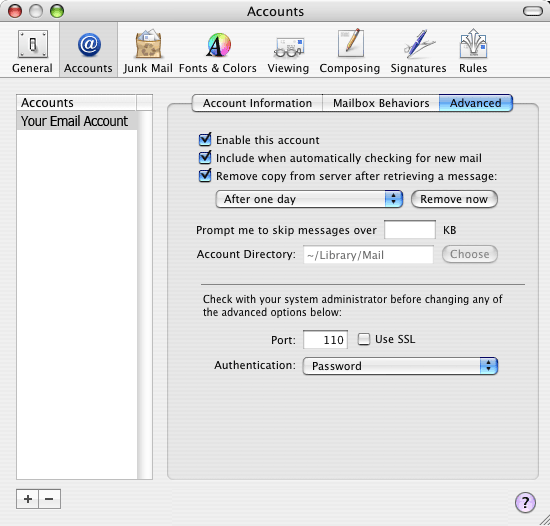Toggle Include when automatically checking for new mail
The width and height of the screenshot is (550, 526).
click(x=205, y=157)
